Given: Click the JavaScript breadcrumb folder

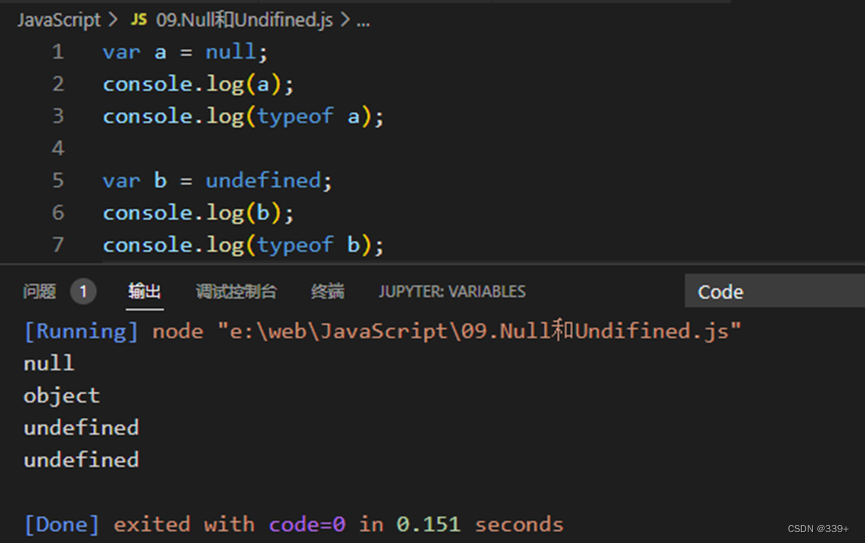Looking at the screenshot, I should tap(59, 20).
